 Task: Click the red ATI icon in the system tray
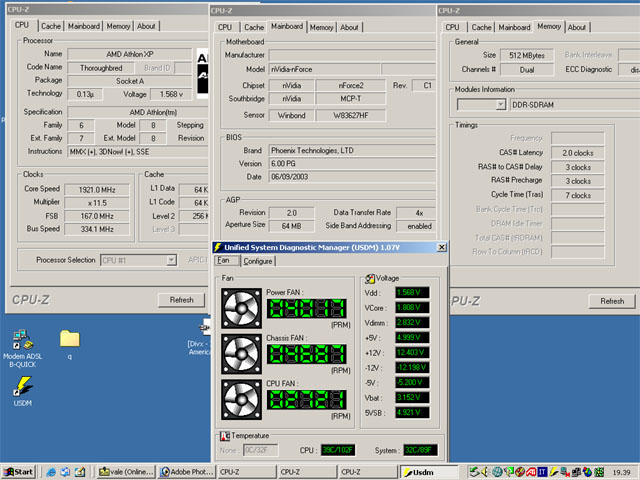[531, 472]
